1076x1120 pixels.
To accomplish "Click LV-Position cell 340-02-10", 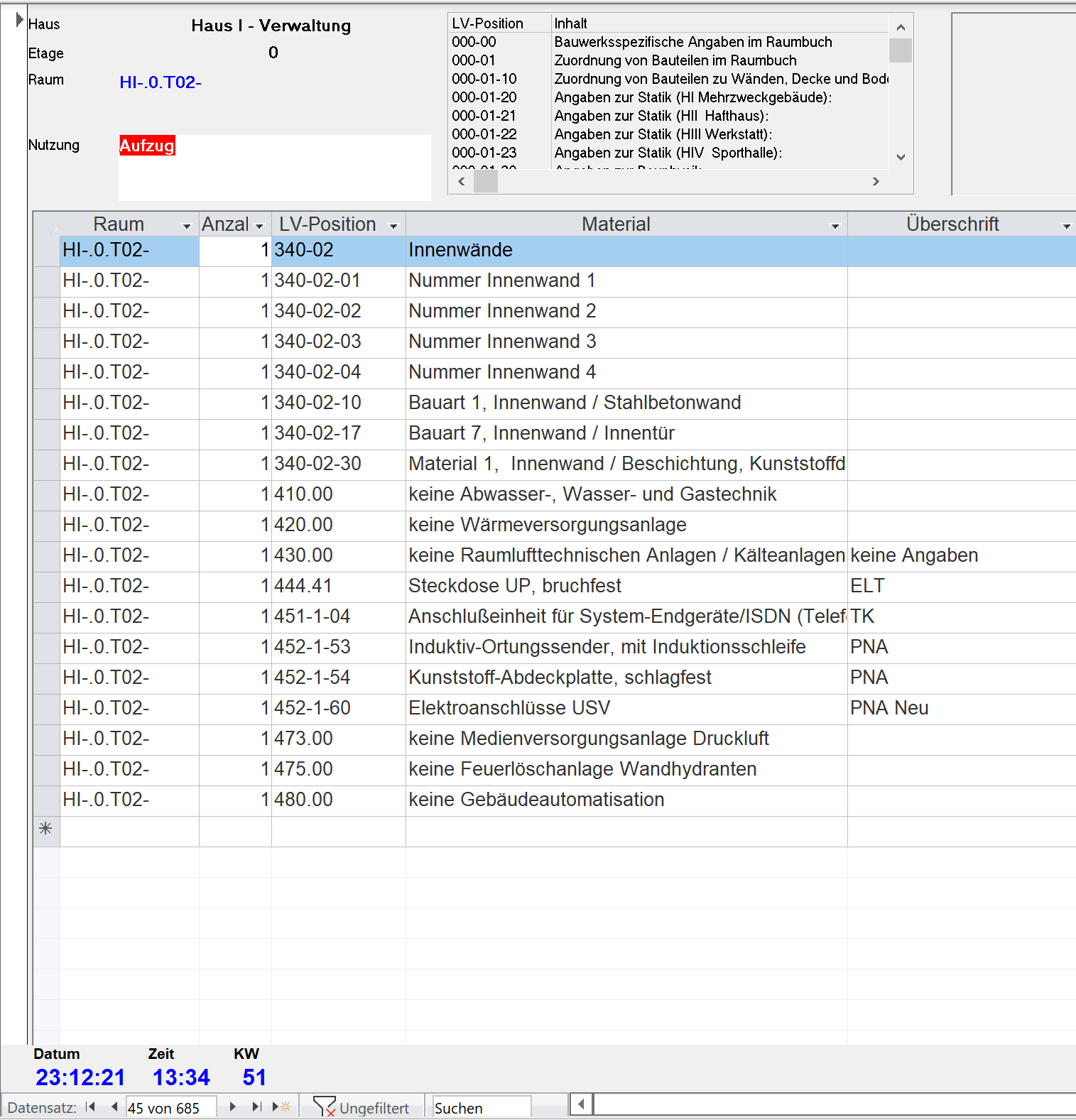I will click(x=338, y=403).
